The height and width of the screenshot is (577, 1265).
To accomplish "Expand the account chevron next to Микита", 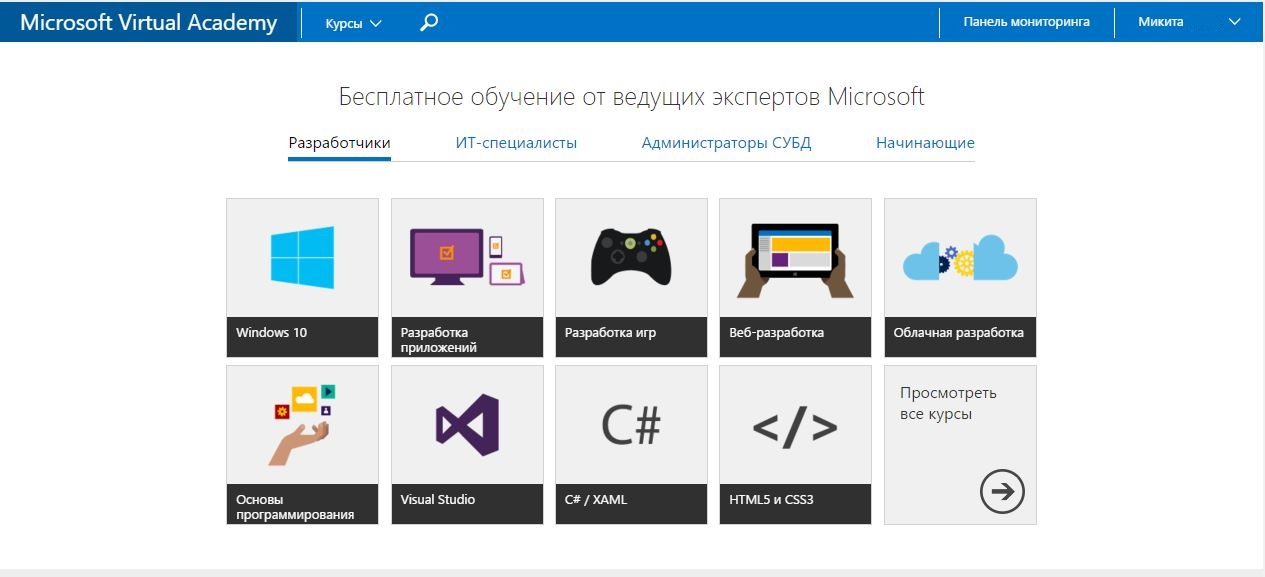I will (1233, 22).
